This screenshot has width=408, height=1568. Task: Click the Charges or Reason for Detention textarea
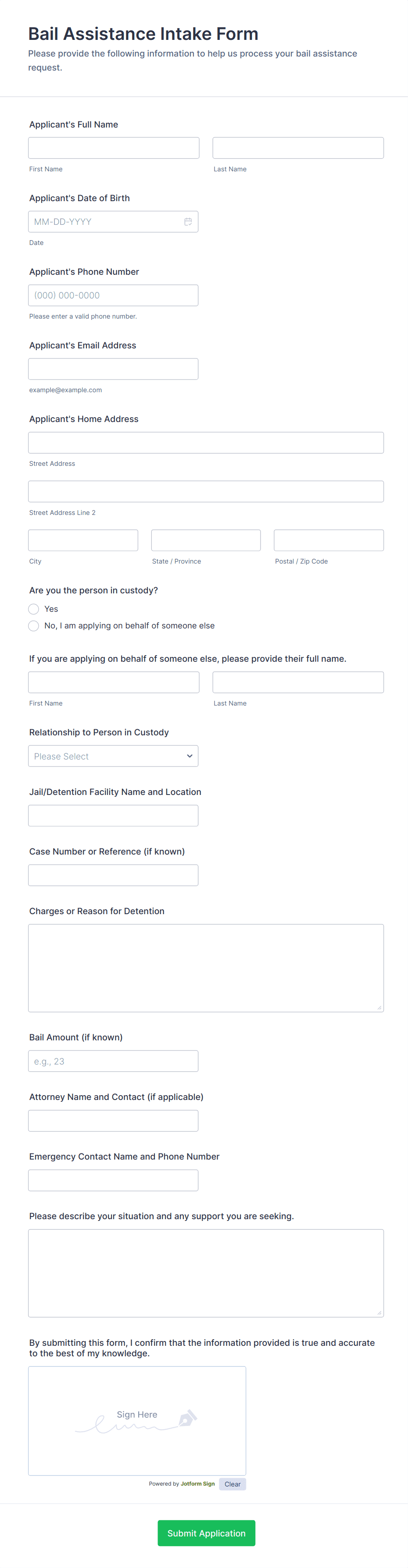pyautogui.click(x=206, y=968)
